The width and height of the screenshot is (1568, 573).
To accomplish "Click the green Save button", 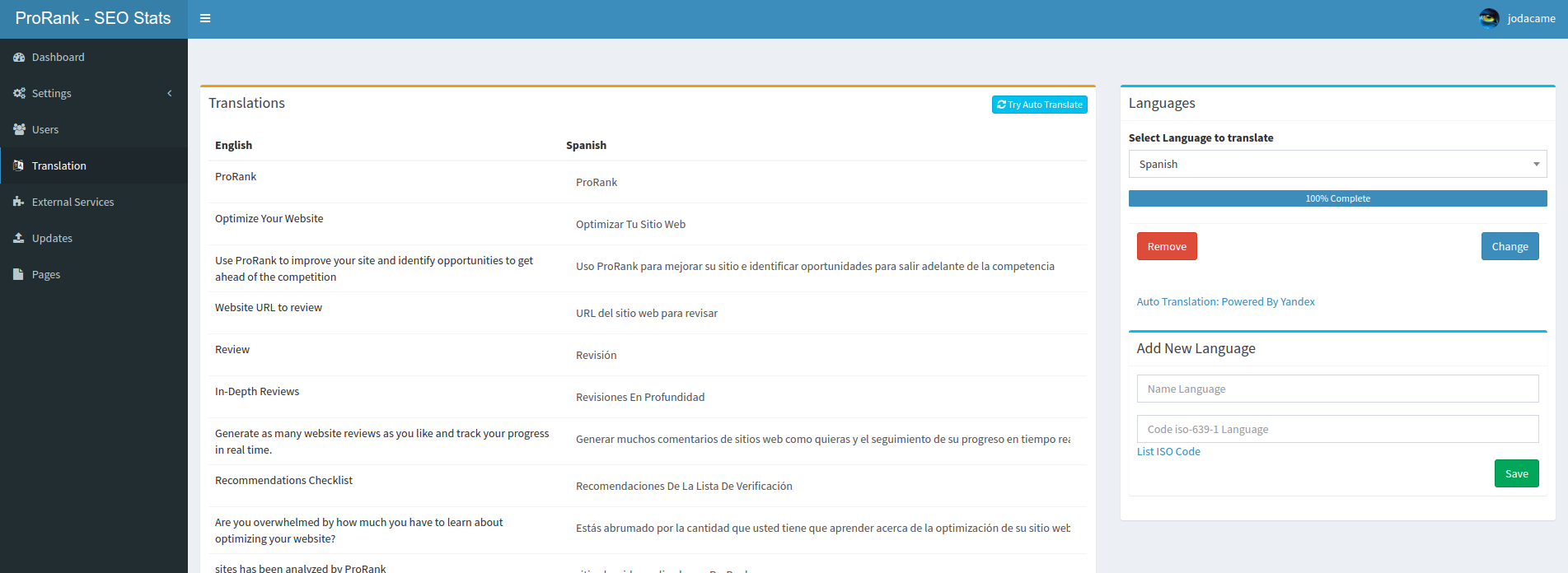I will point(1516,473).
